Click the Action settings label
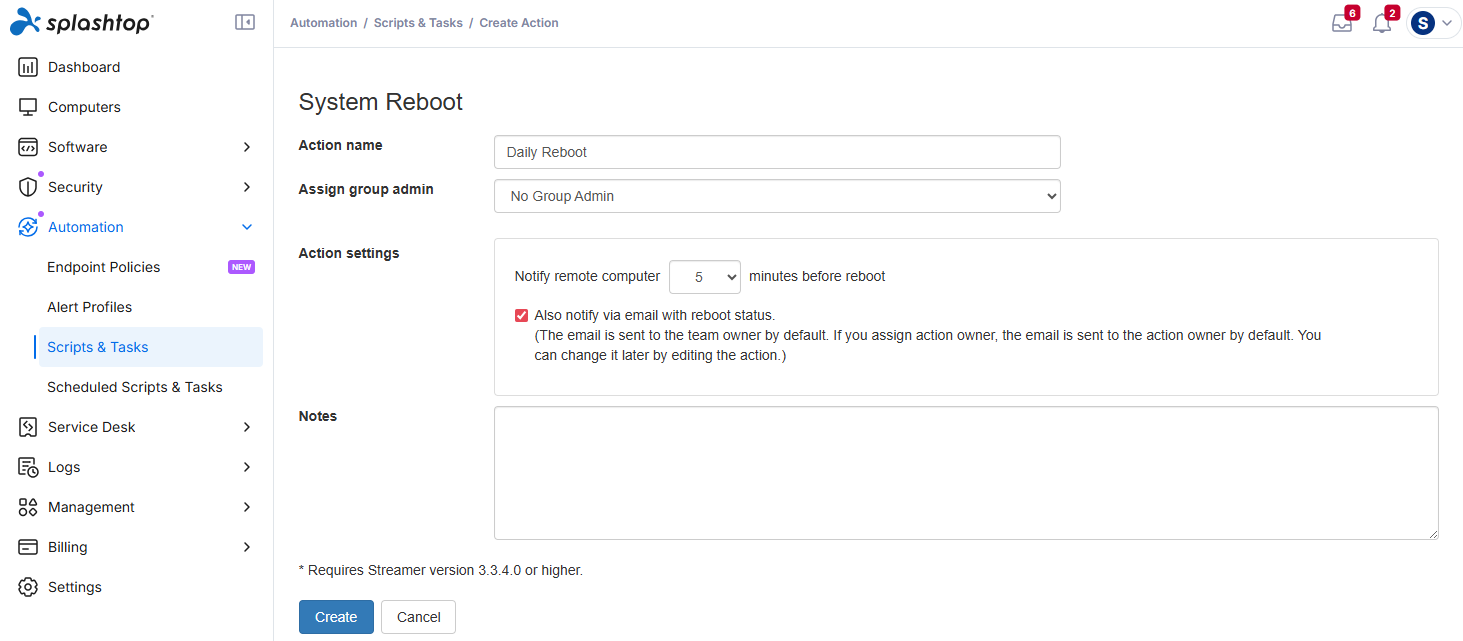Viewport: 1463px width, 641px height. pos(349,253)
